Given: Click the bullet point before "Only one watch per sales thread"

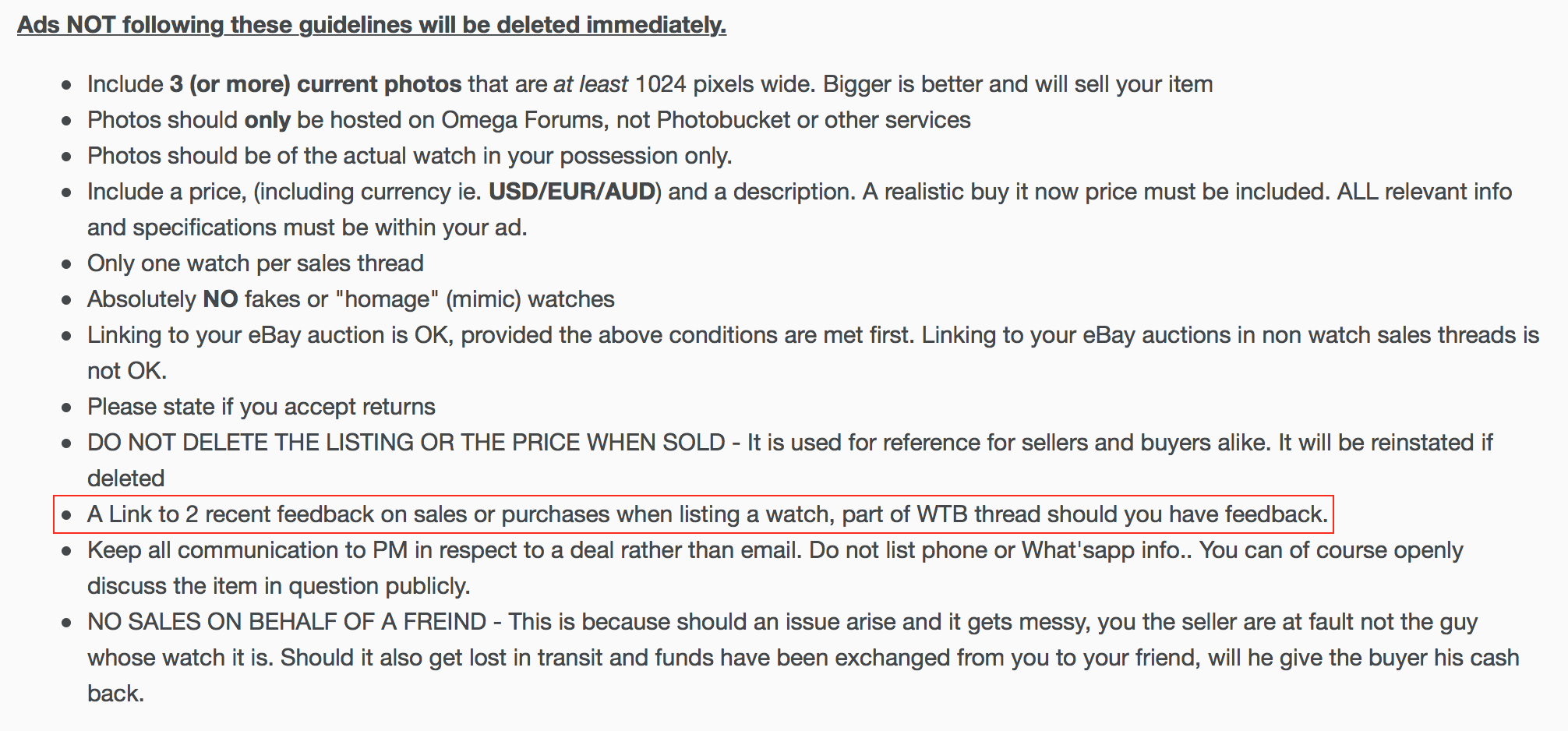Looking at the screenshot, I should [67, 264].
